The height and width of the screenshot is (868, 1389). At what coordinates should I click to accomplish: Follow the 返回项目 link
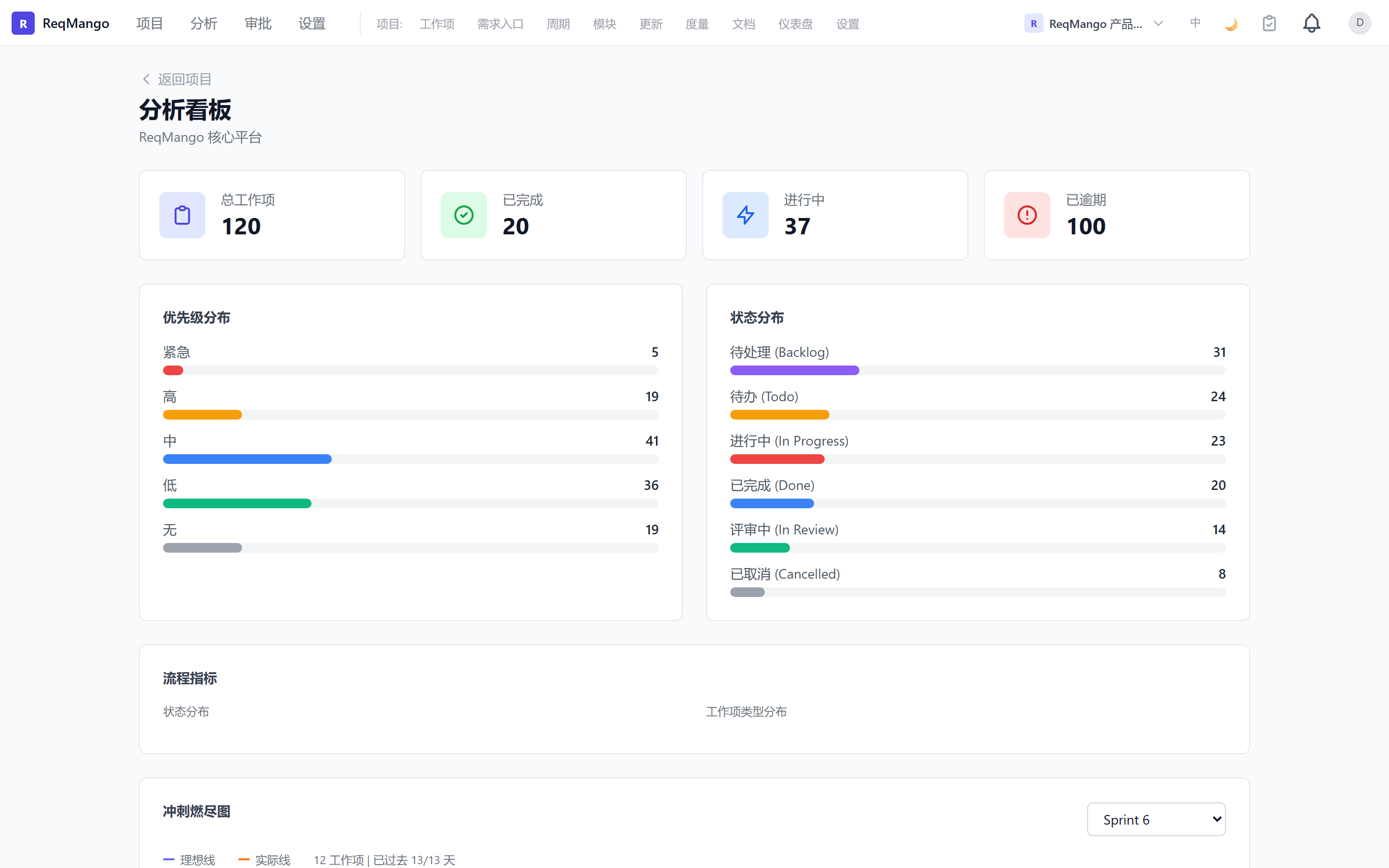point(185,79)
